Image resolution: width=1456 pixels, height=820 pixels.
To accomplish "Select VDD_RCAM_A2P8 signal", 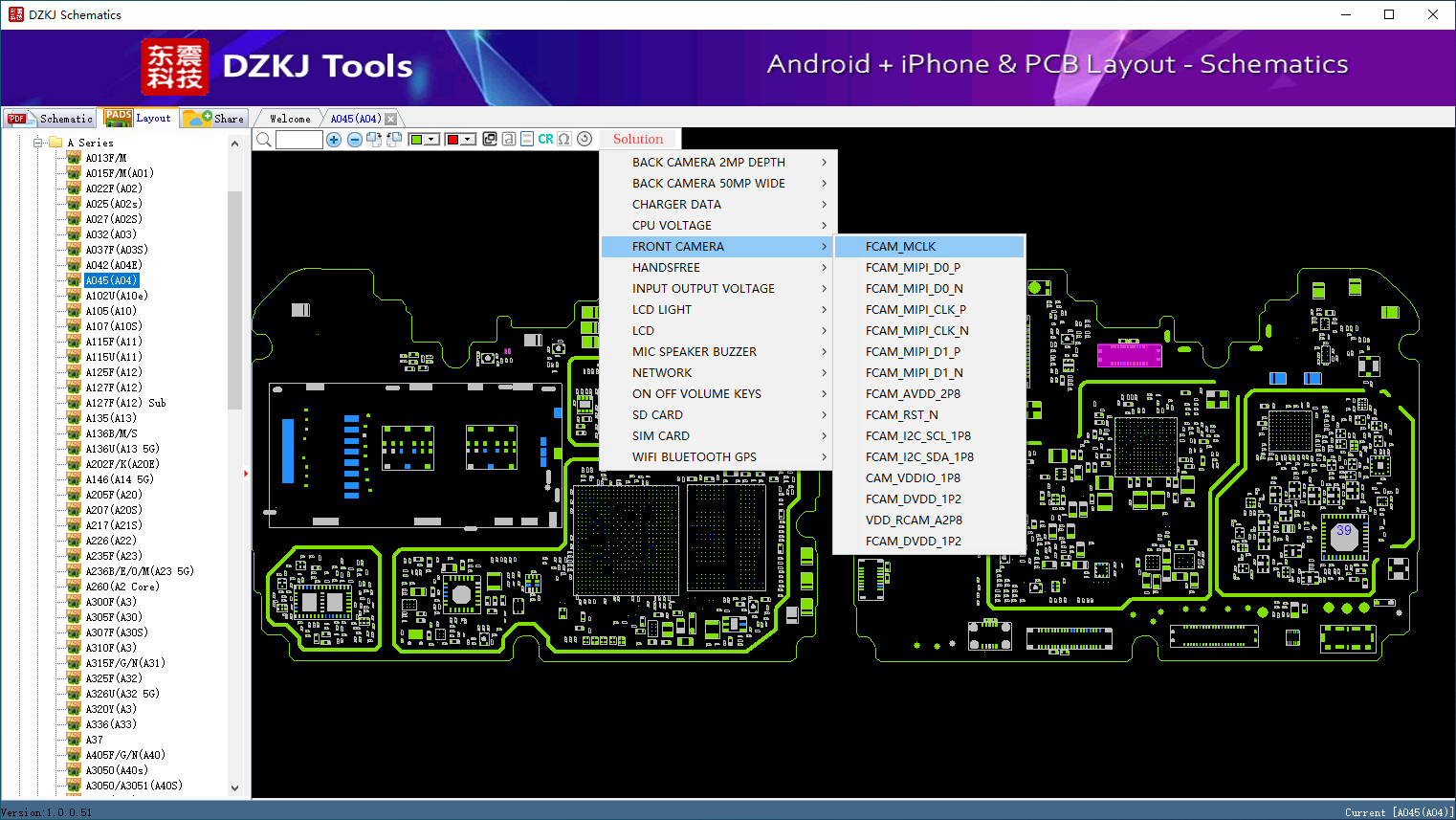I will pos(929,521).
